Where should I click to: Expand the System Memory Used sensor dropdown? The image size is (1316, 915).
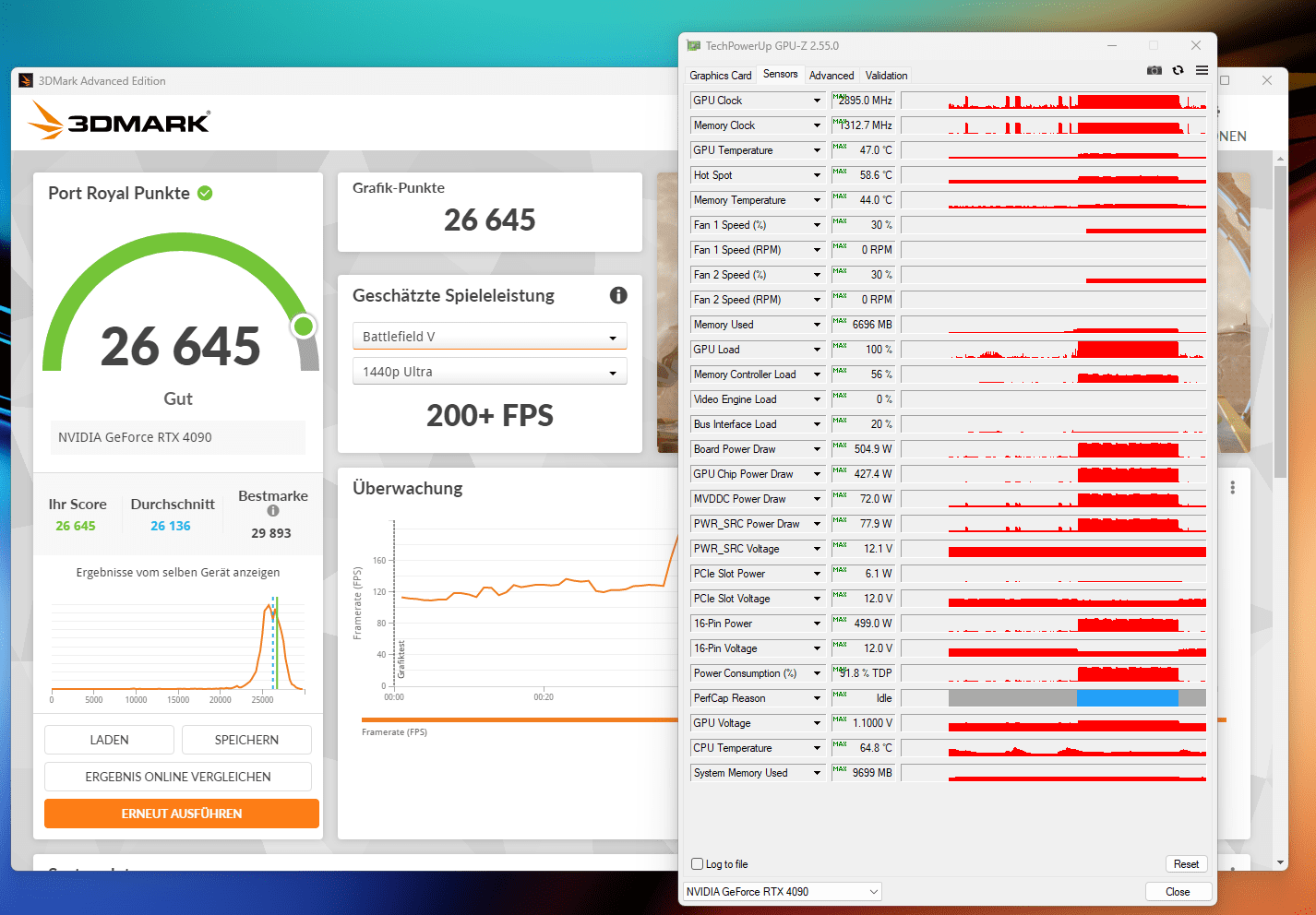click(x=817, y=773)
